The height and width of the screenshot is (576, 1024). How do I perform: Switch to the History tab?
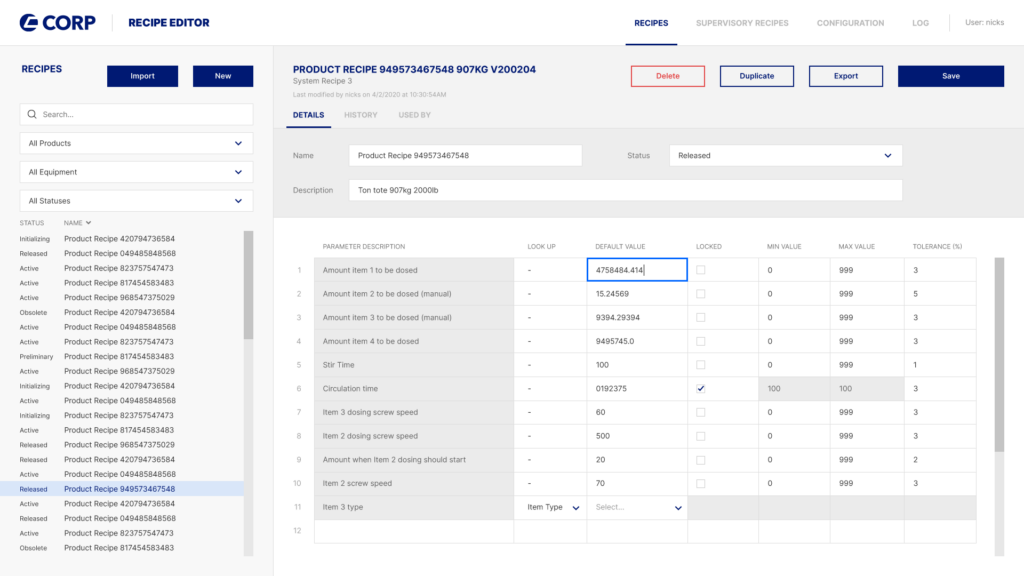pos(361,115)
